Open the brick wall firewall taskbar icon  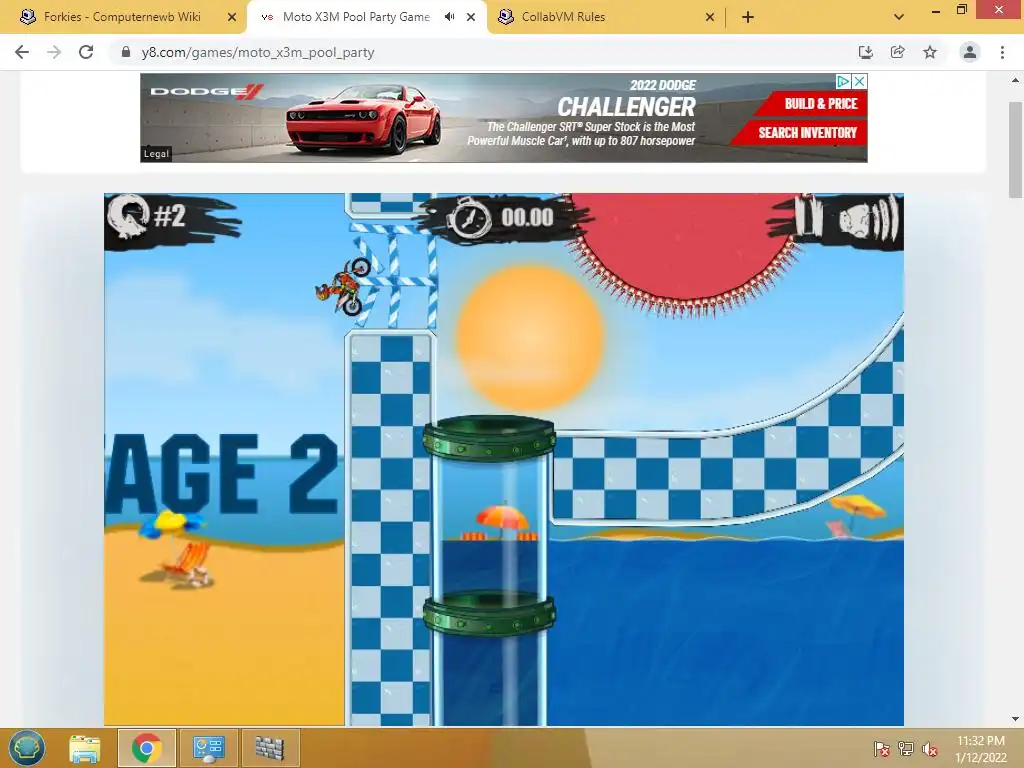click(x=270, y=748)
